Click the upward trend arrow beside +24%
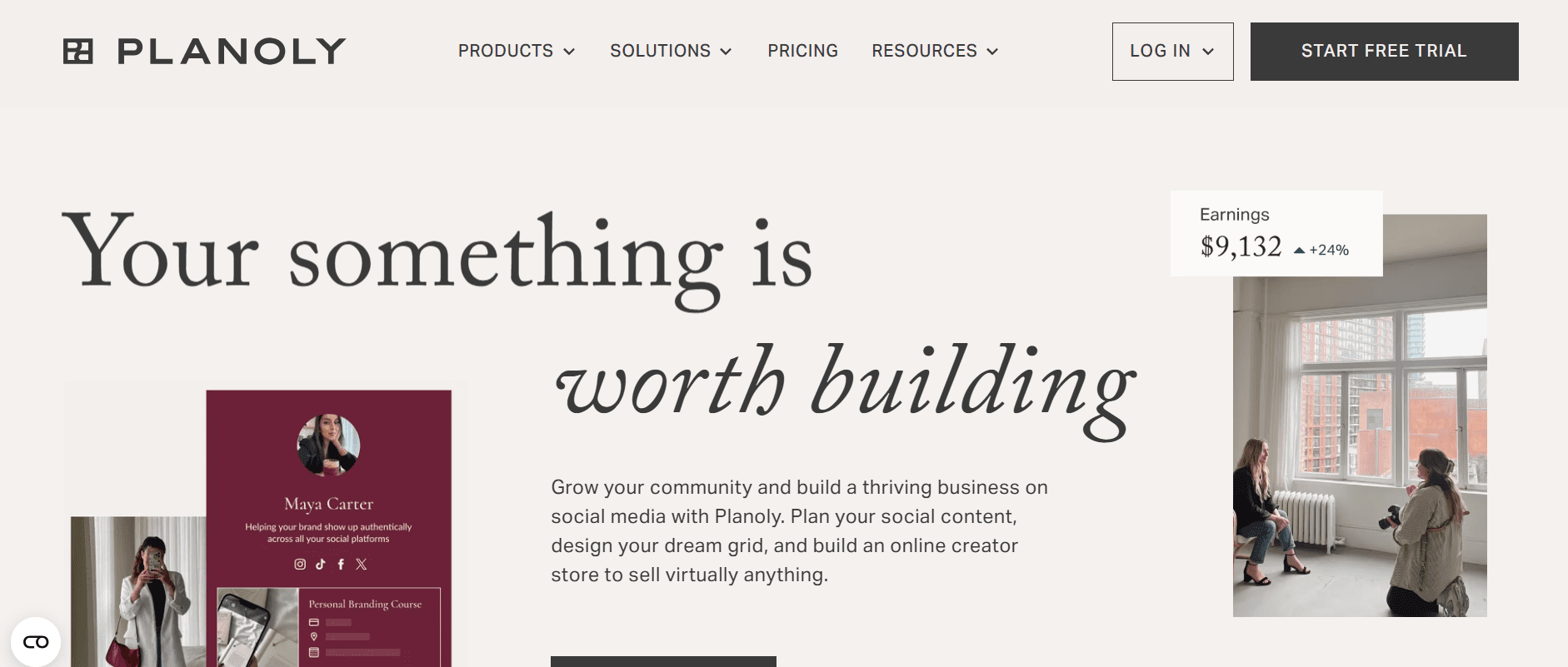Image resolution: width=1568 pixels, height=667 pixels. coord(1298,248)
